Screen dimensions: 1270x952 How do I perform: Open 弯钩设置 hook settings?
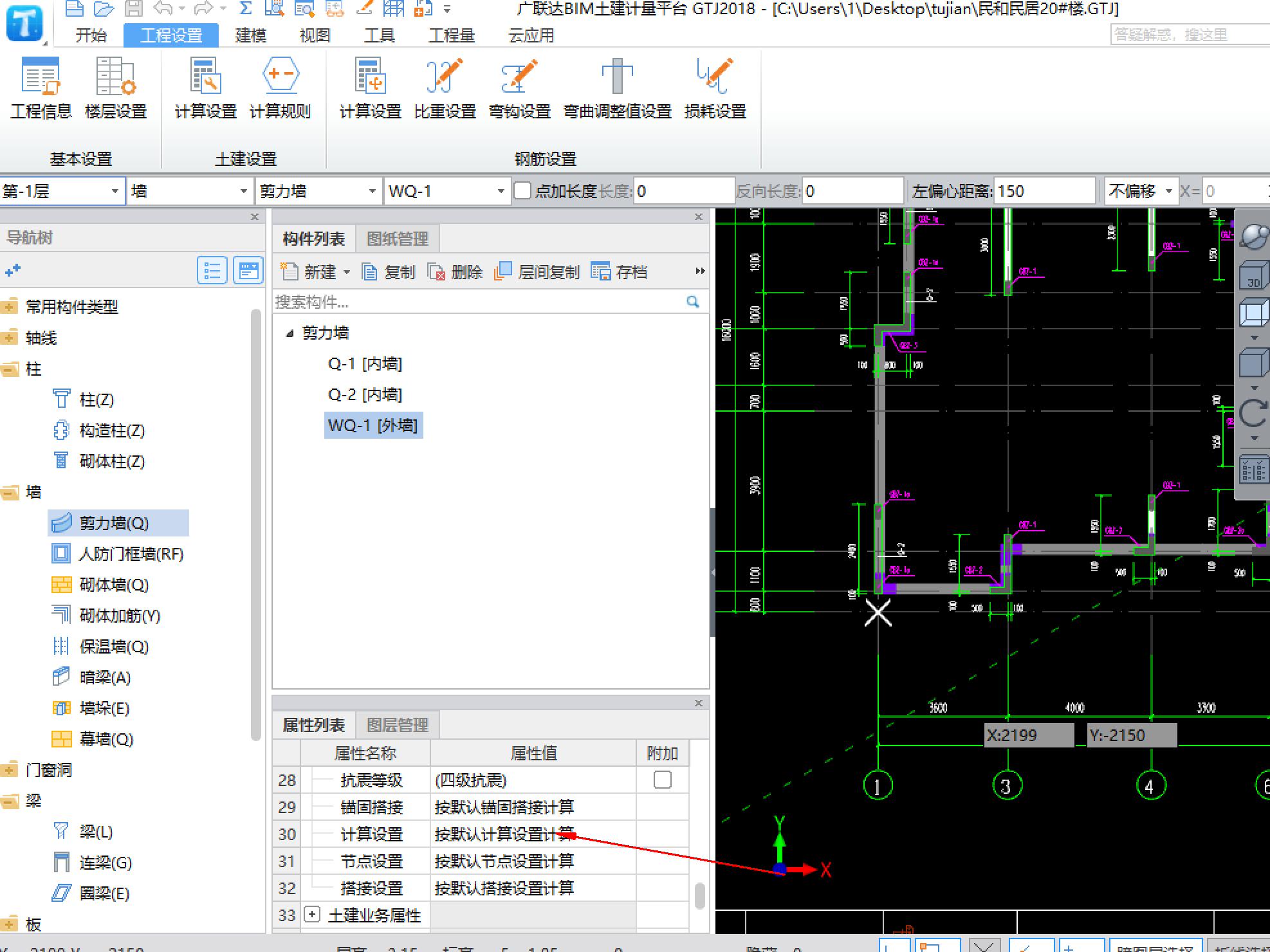click(x=520, y=87)
